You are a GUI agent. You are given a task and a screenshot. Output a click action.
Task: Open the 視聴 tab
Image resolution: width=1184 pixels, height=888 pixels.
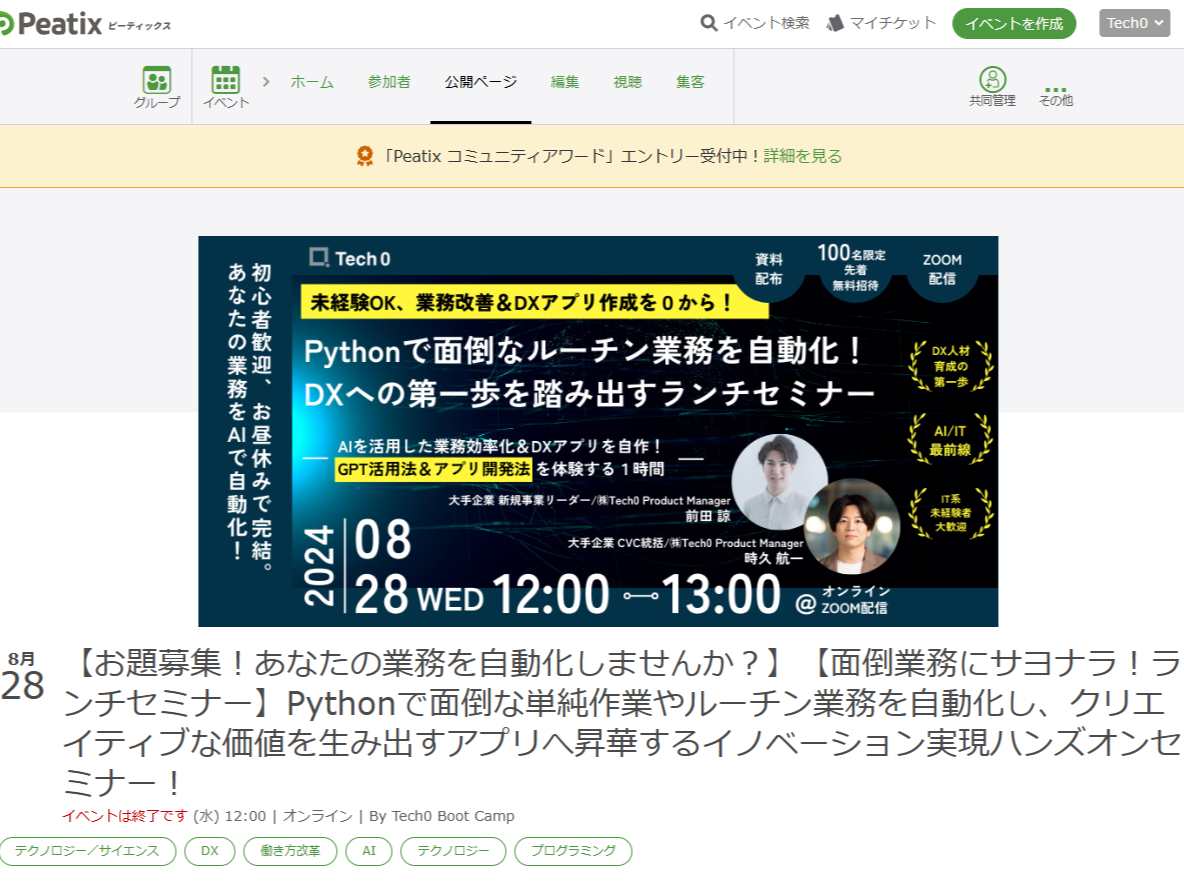click(x=627, y=82)
